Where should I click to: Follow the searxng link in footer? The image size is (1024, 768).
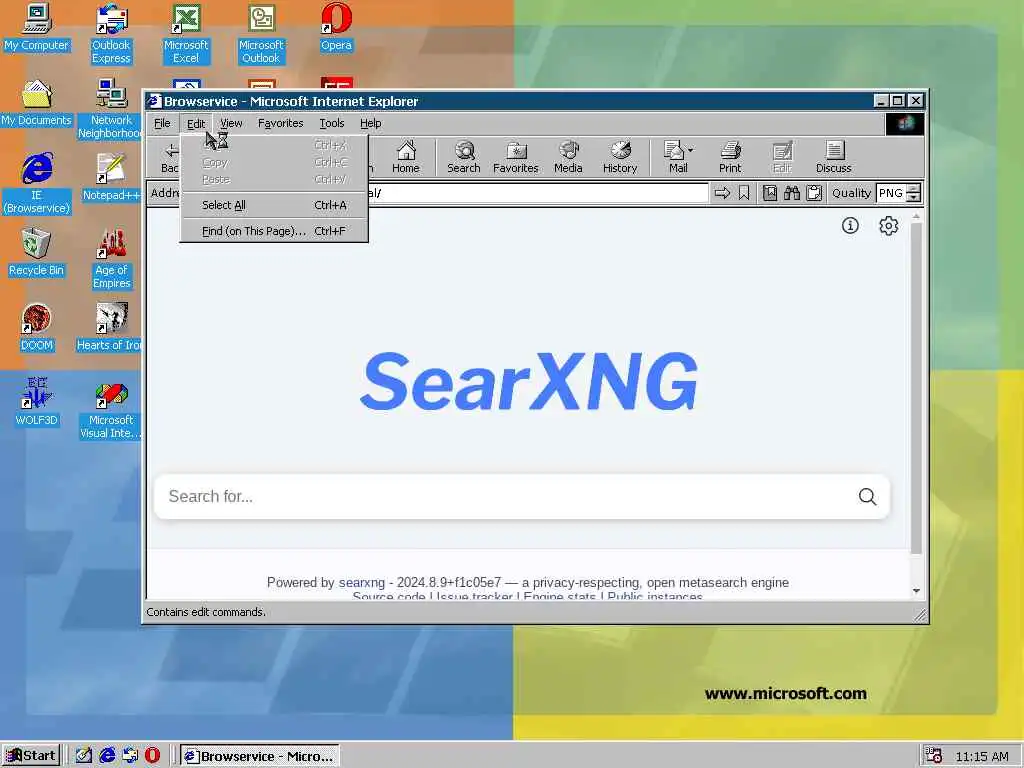362,583
